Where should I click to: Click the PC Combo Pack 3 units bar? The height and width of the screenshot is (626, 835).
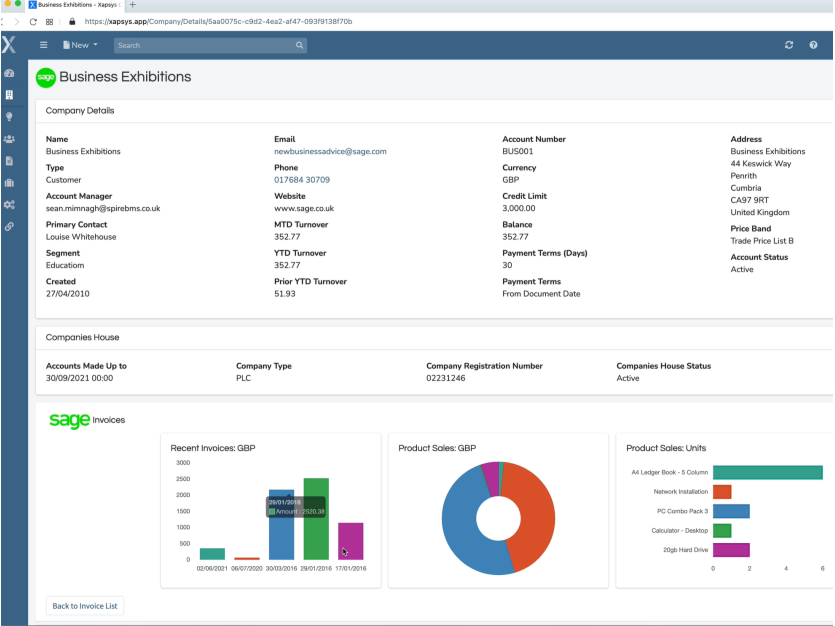pos(731,511)
